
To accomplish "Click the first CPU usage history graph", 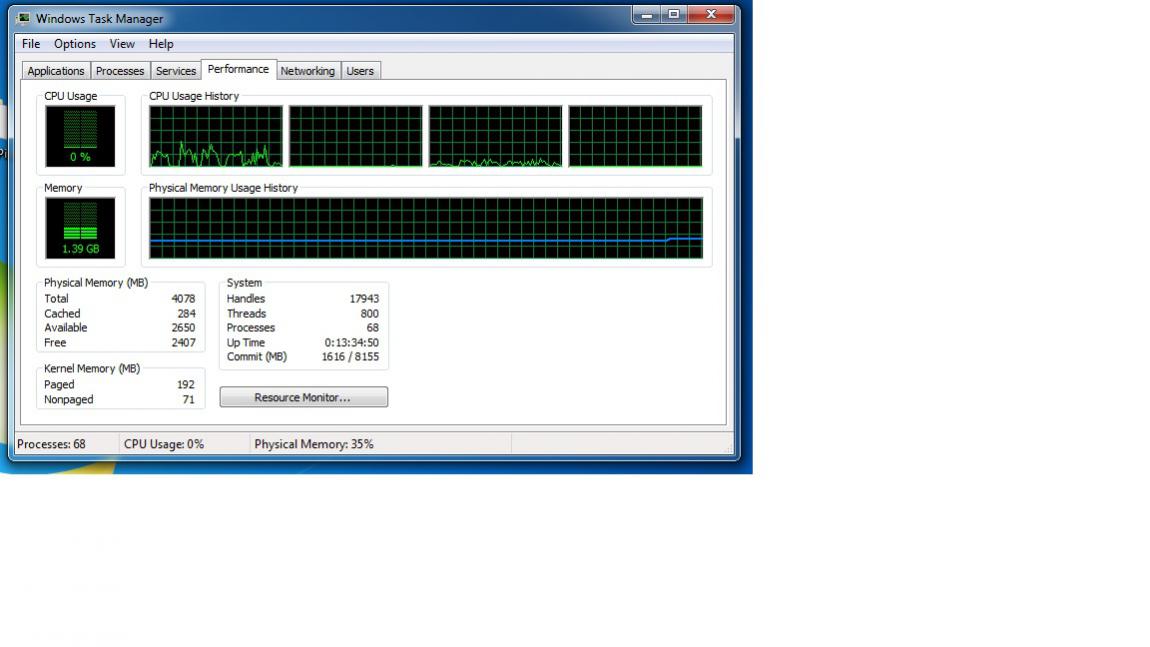I will tap(216, 136).
